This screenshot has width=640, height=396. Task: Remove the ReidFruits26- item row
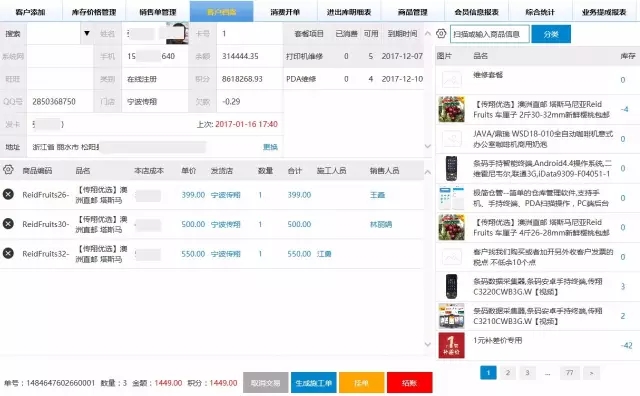click(8, 194)
